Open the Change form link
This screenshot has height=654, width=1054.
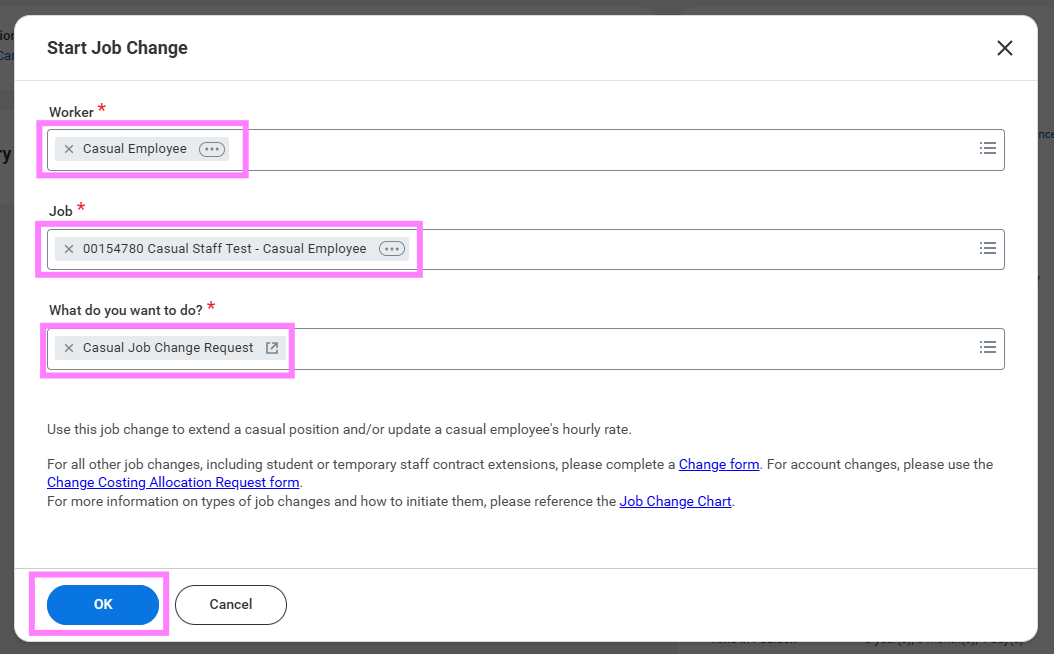point(719,464)
